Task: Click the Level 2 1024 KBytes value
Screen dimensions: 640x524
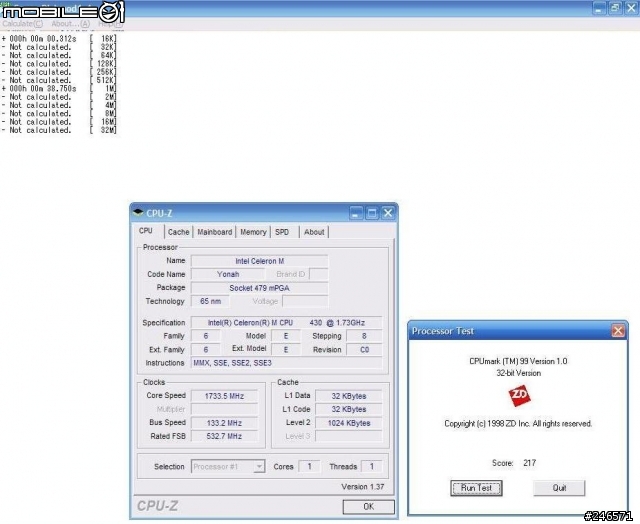Action: pyautogui.click(x=349, y=423)
